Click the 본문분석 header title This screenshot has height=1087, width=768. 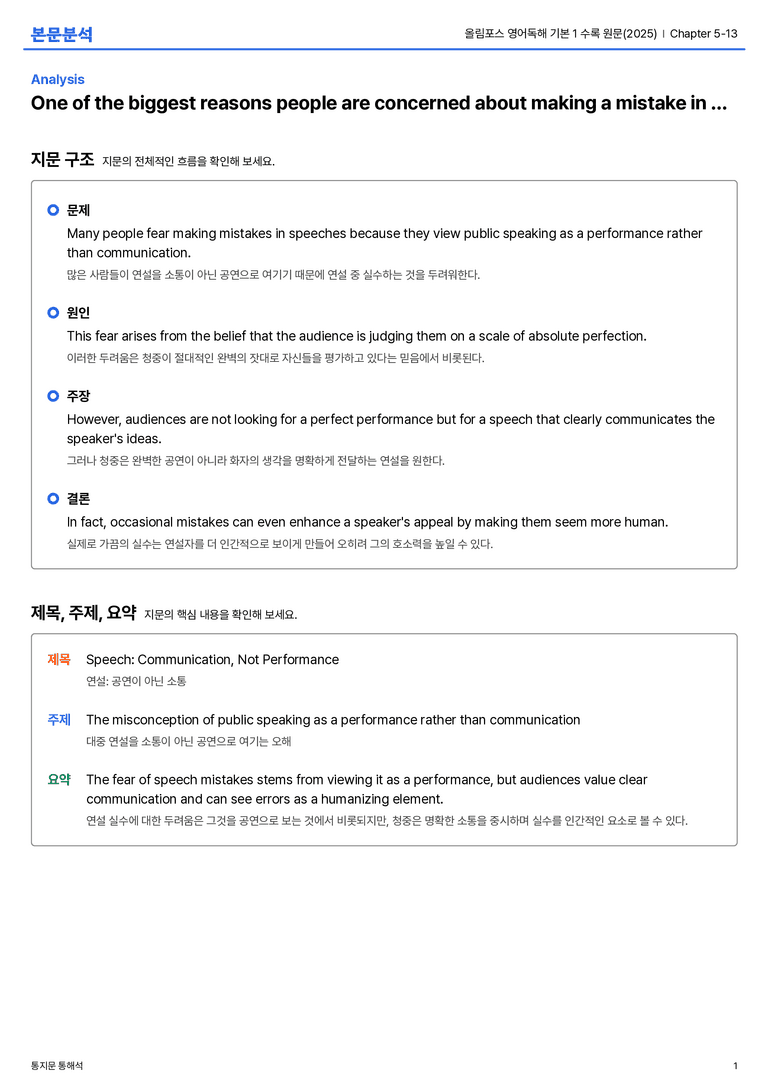pos(62,34)
